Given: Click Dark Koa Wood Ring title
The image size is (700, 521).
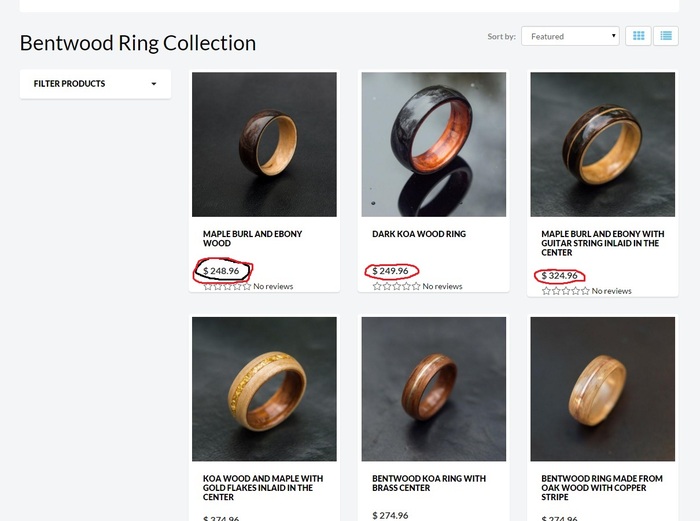Looking at the screenshot, I should 418,234.
